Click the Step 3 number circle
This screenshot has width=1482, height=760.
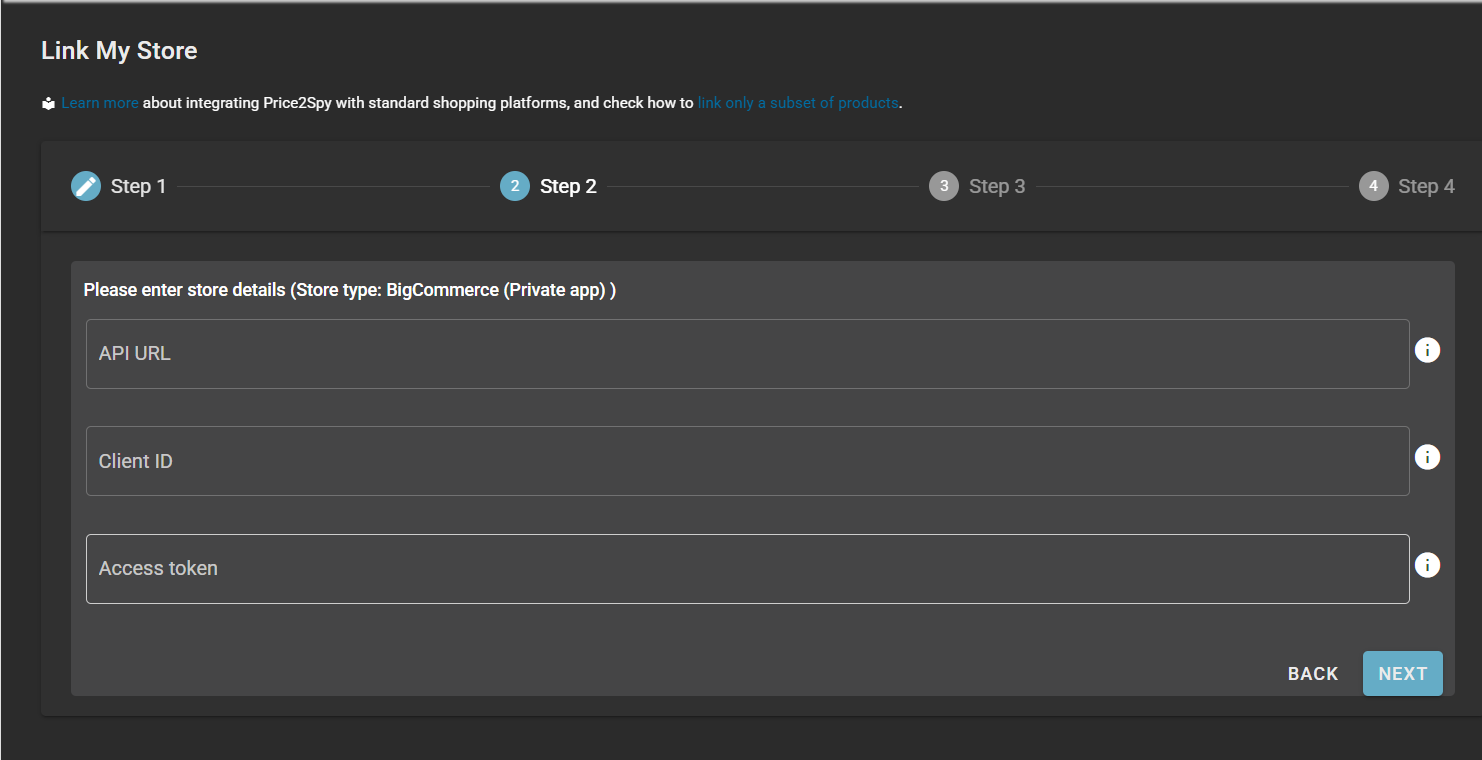click(944, 186)
